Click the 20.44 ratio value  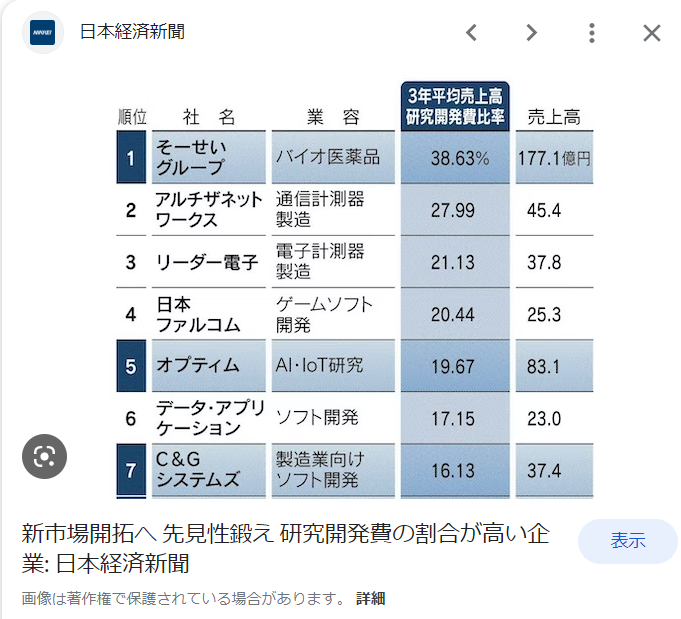coord(453,314)
